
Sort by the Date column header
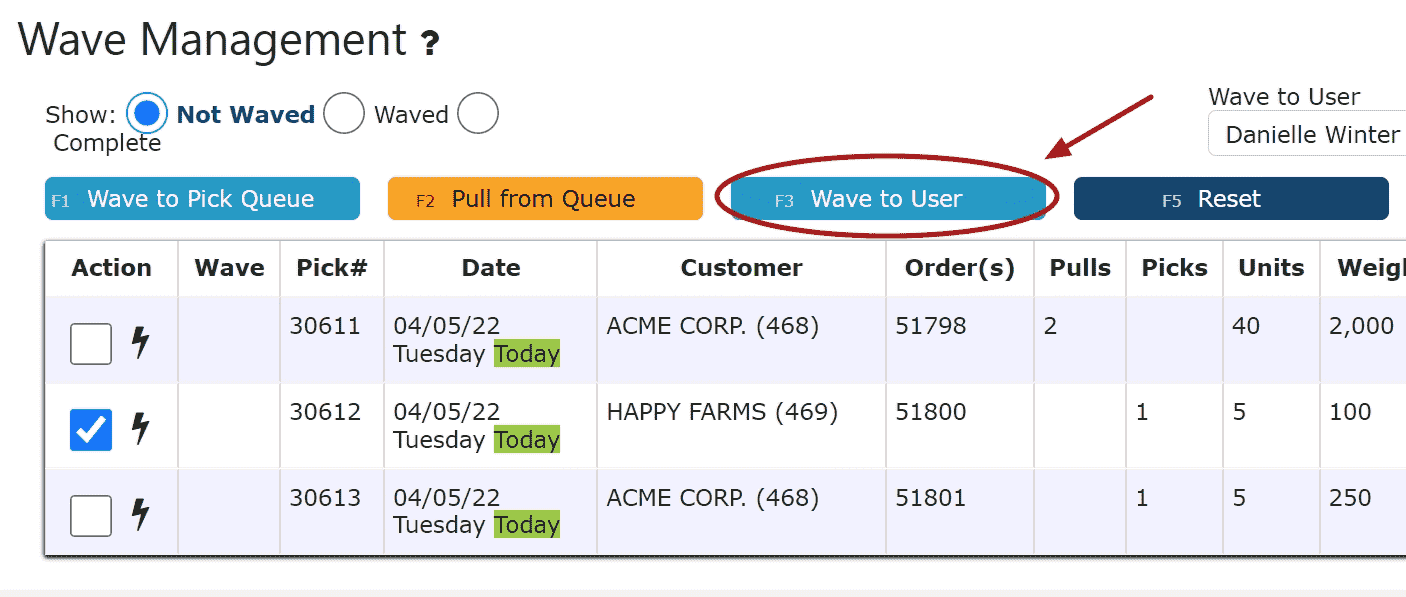tap(491, 268)
